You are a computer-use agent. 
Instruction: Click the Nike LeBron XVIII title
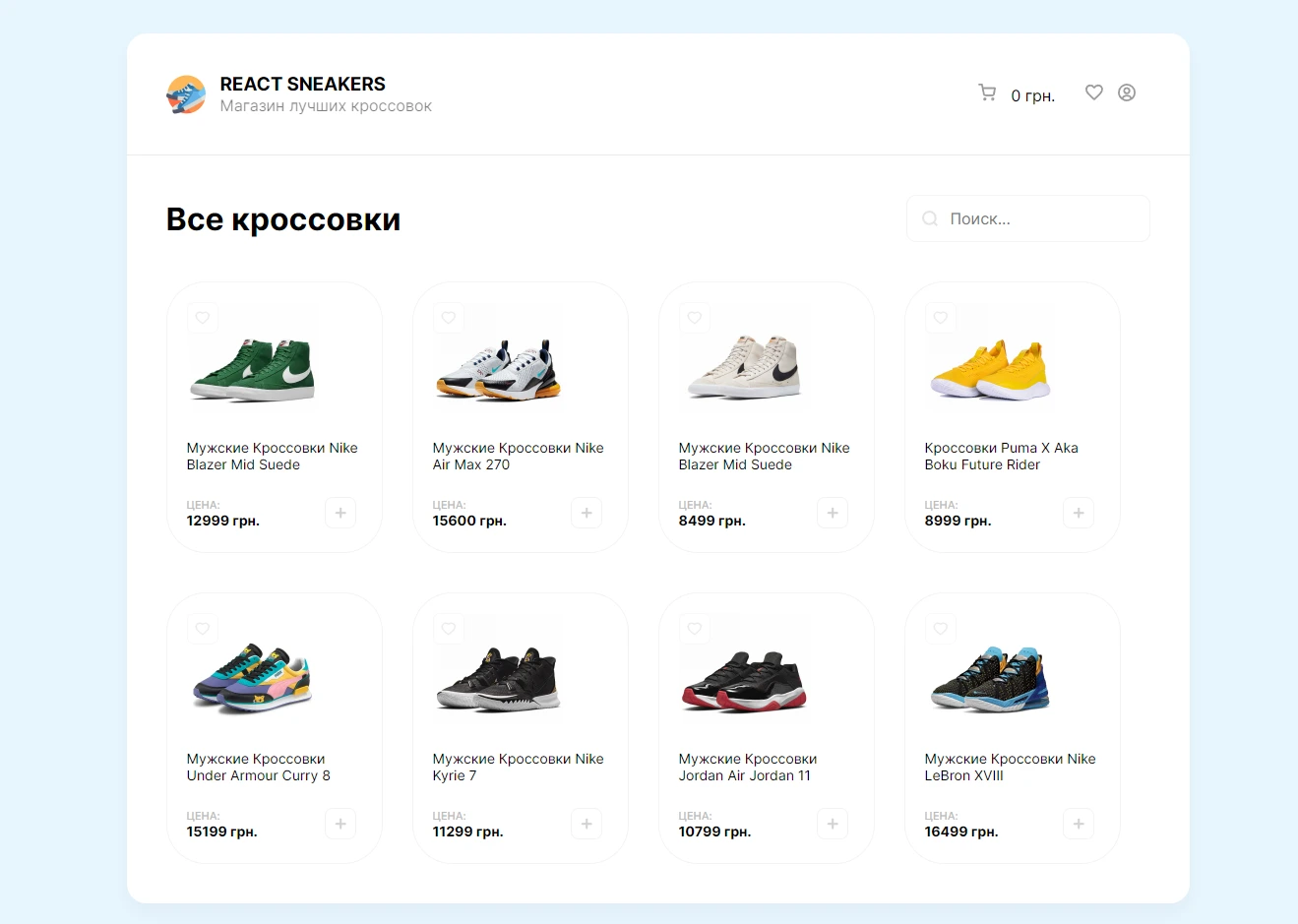(1011, 768)
